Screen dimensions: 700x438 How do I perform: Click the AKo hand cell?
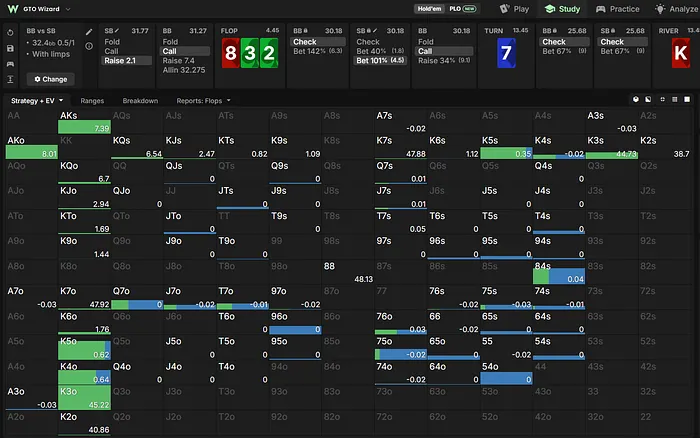(32, 147)
